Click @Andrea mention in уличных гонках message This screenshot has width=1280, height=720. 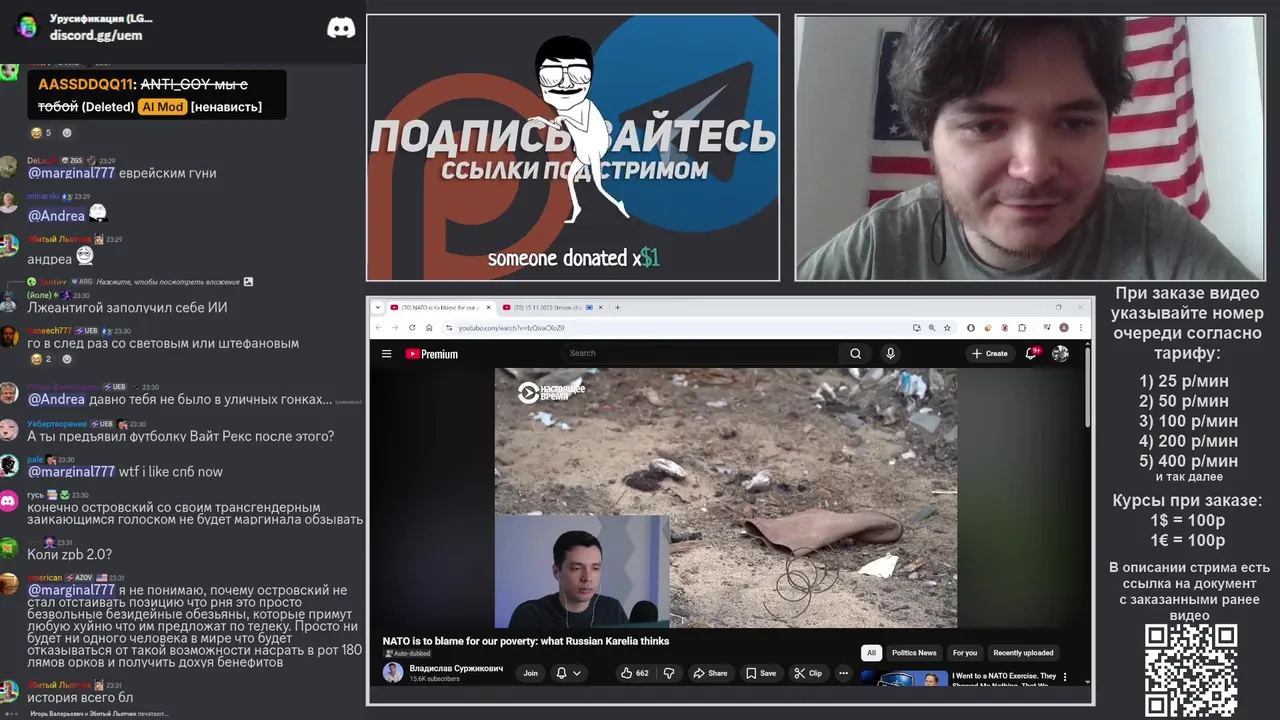click(56, 399)
